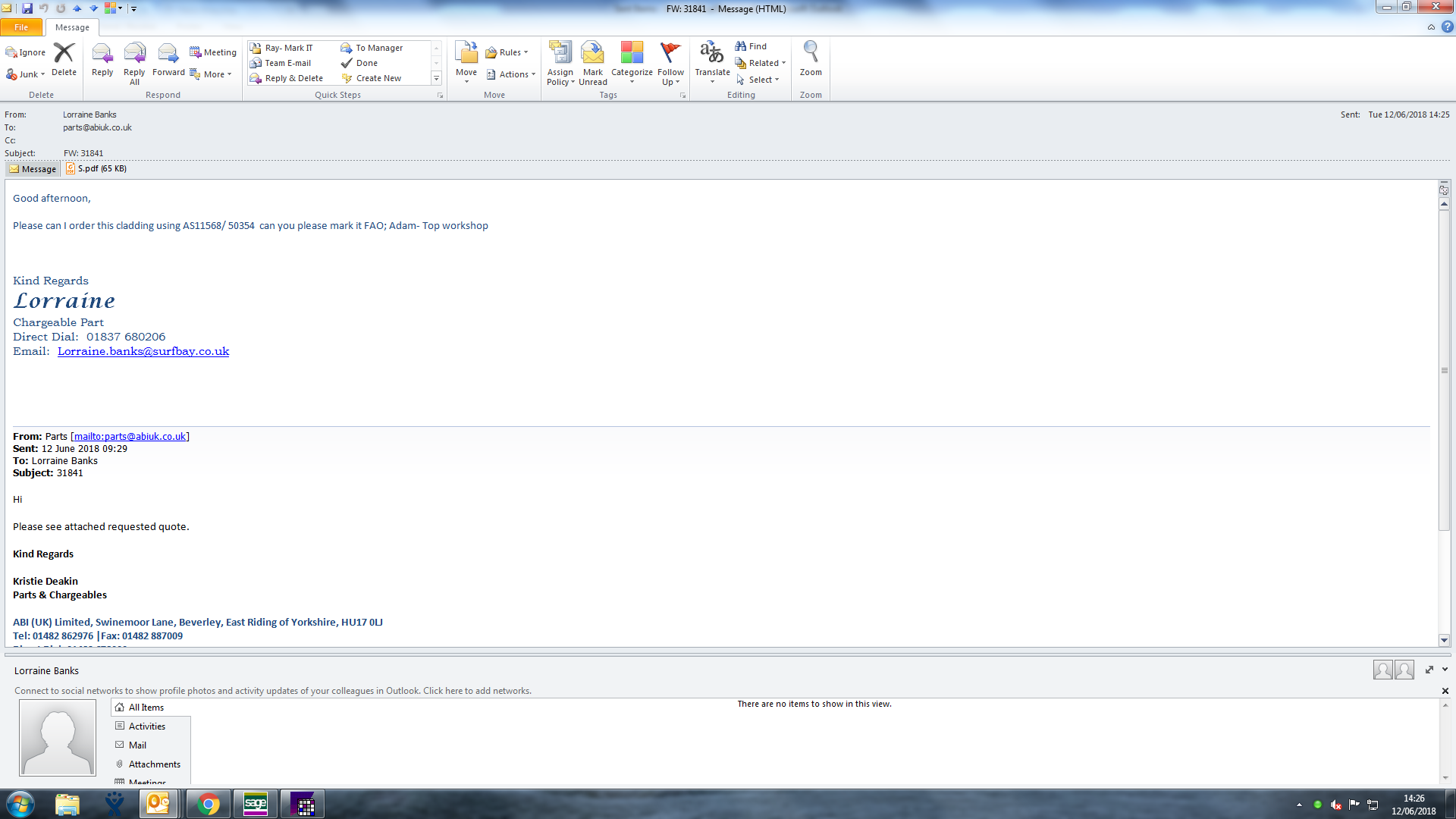Expand the Quick Steps gallery
The height and width of the screenshot is (819, 1456).
(x=436, y=78)
